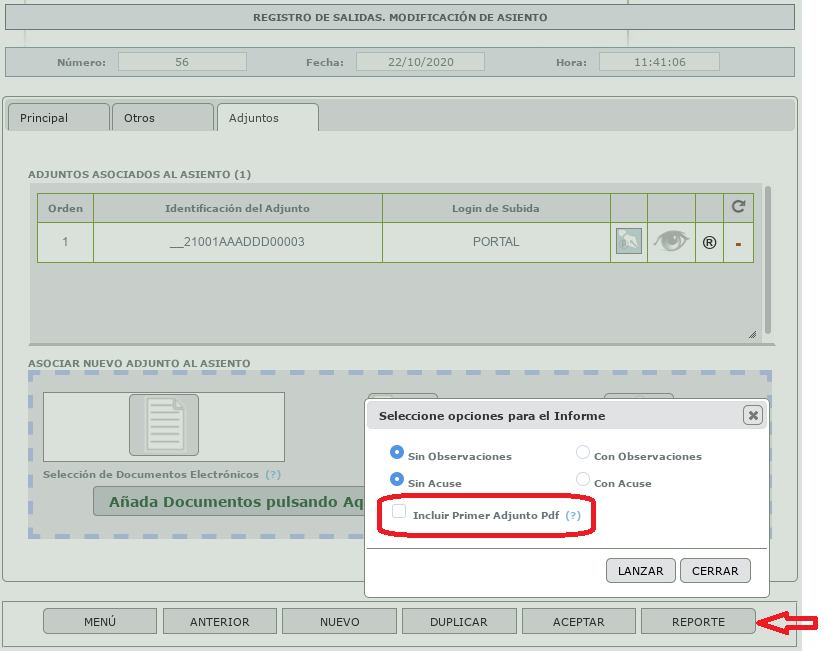Launch the report with LANZAR

pyautogui.click(x=641, y=571)
